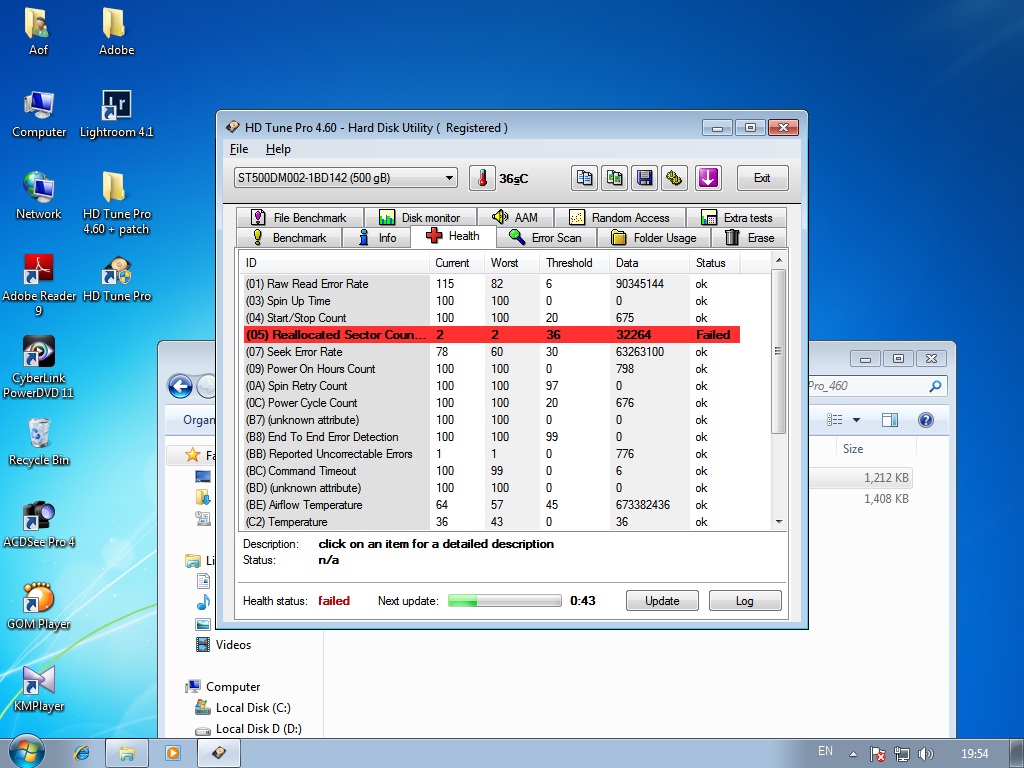
Task: Click copy info to clipboard icon
Action: coord(584,178)
